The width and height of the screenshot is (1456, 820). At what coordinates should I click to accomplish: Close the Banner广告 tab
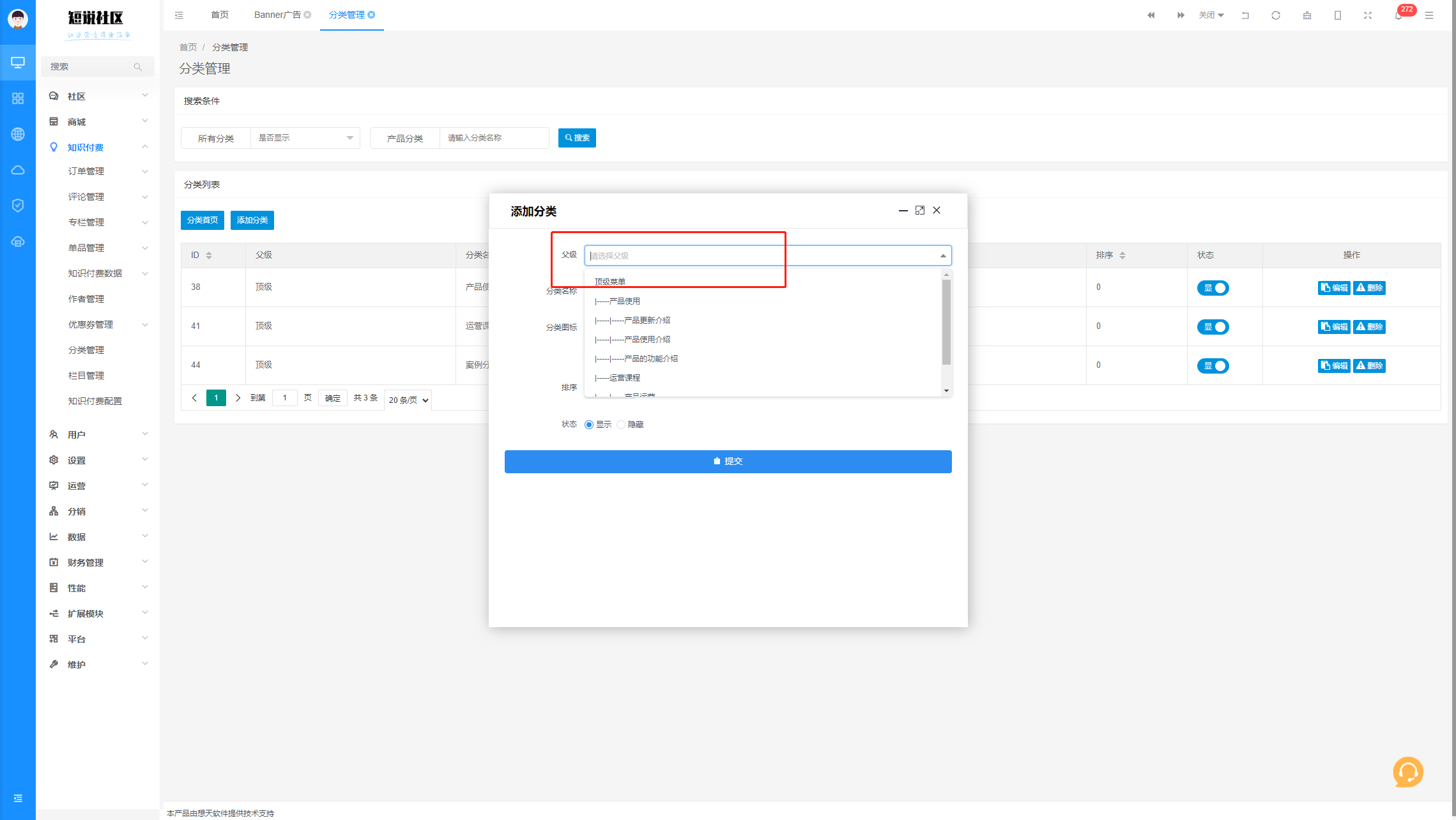click(x=307, y=15)
